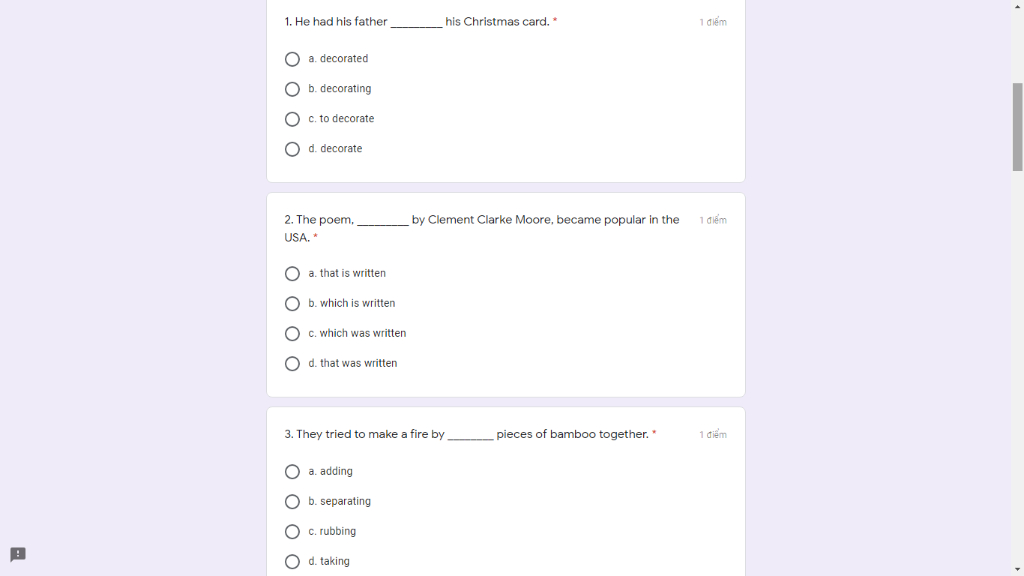
Task: Select 'b. which is written' option
Action: (x=292, y=304)
